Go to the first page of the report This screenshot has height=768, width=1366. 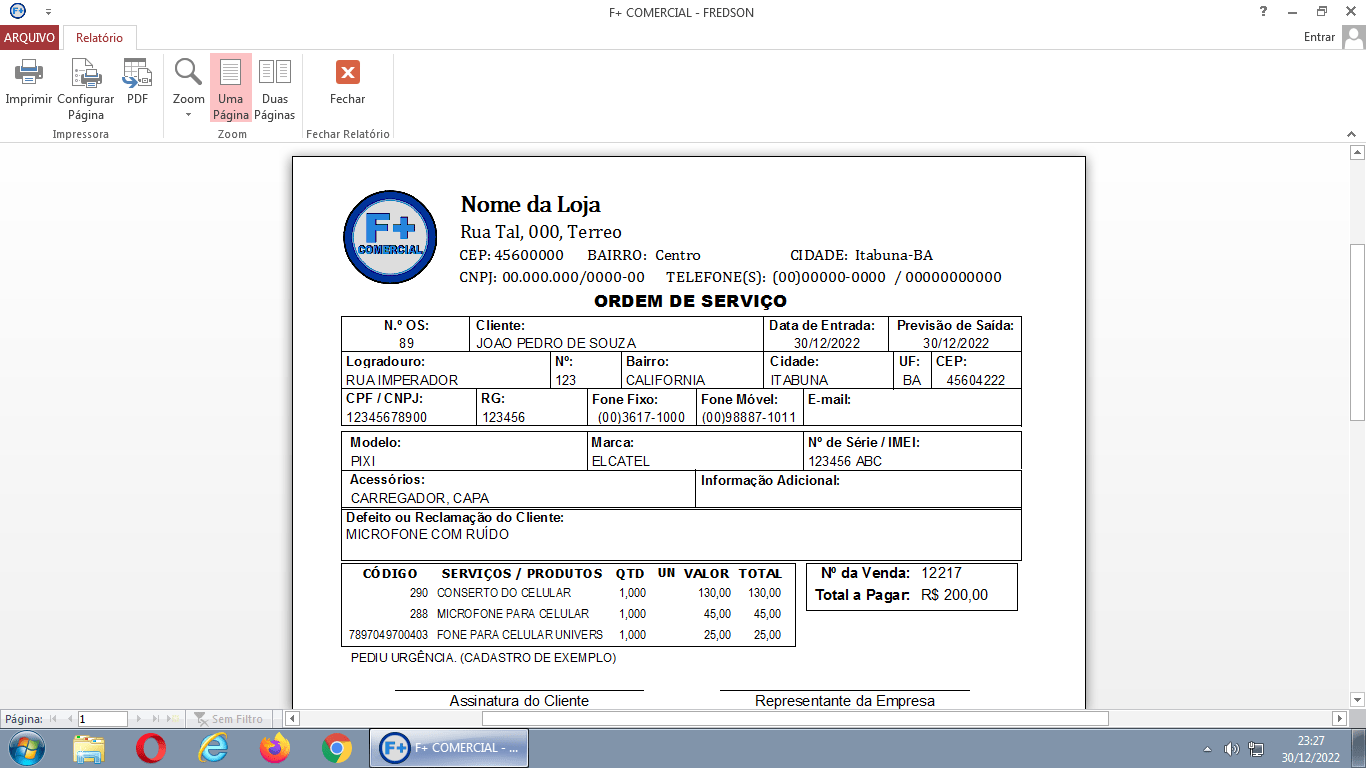(x=54, y=719)
